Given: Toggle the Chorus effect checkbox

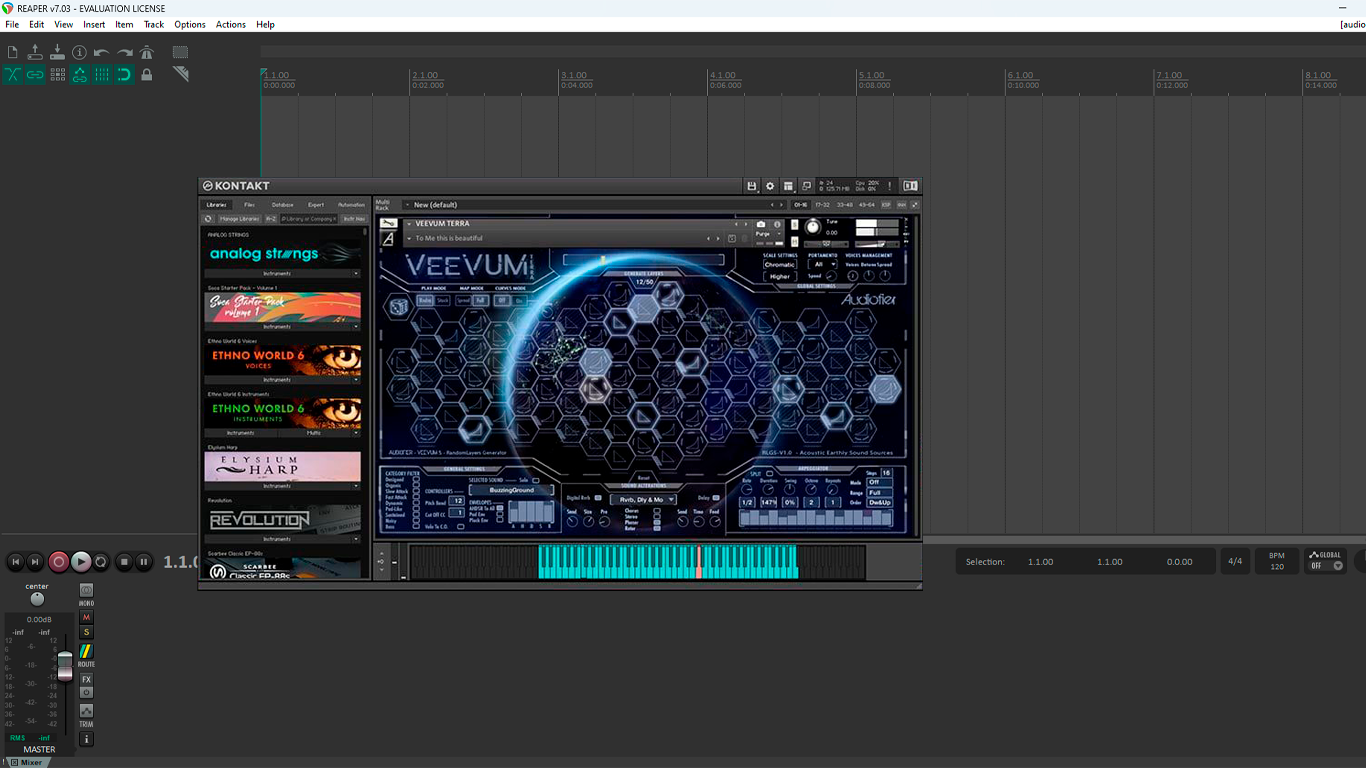Looking at the screenshot, I should 657,510.
